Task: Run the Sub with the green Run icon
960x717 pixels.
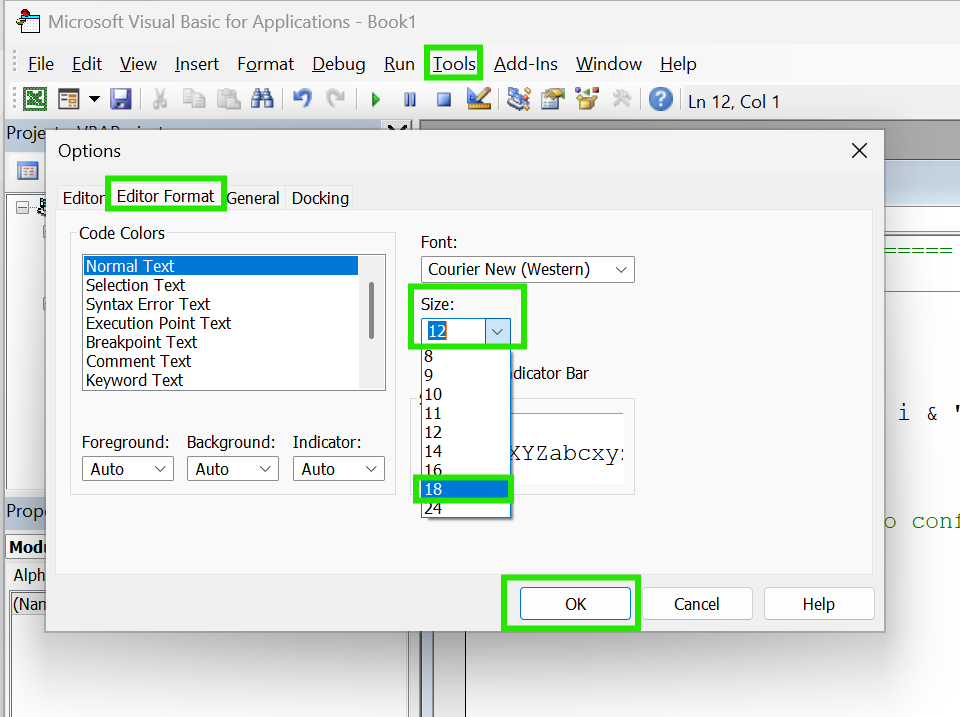Action: 374,100
